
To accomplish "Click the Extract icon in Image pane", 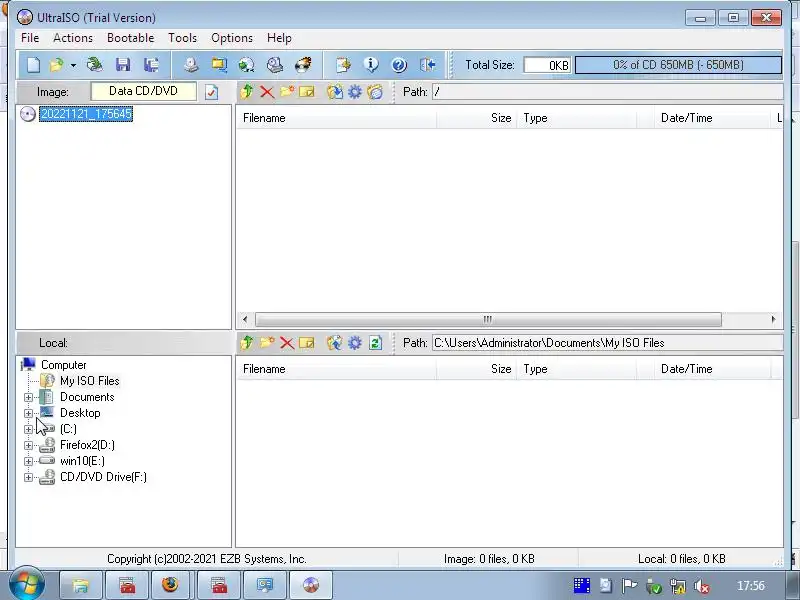I will pyautogui.click(x=335, y=92).
